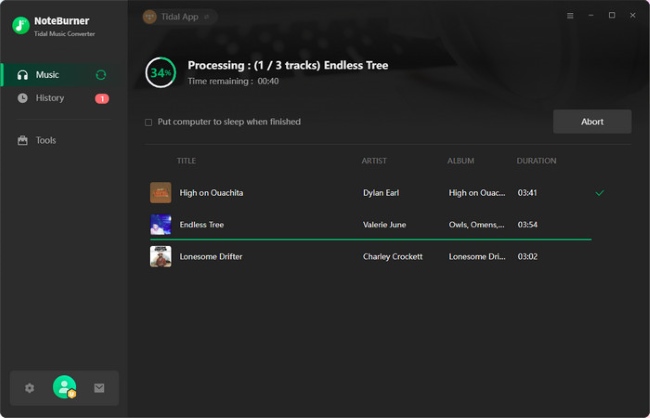This screenshot has width=650, height=418.
Task: Click duration 03:54
Action: pyautogui.click(x=528, y=225)
